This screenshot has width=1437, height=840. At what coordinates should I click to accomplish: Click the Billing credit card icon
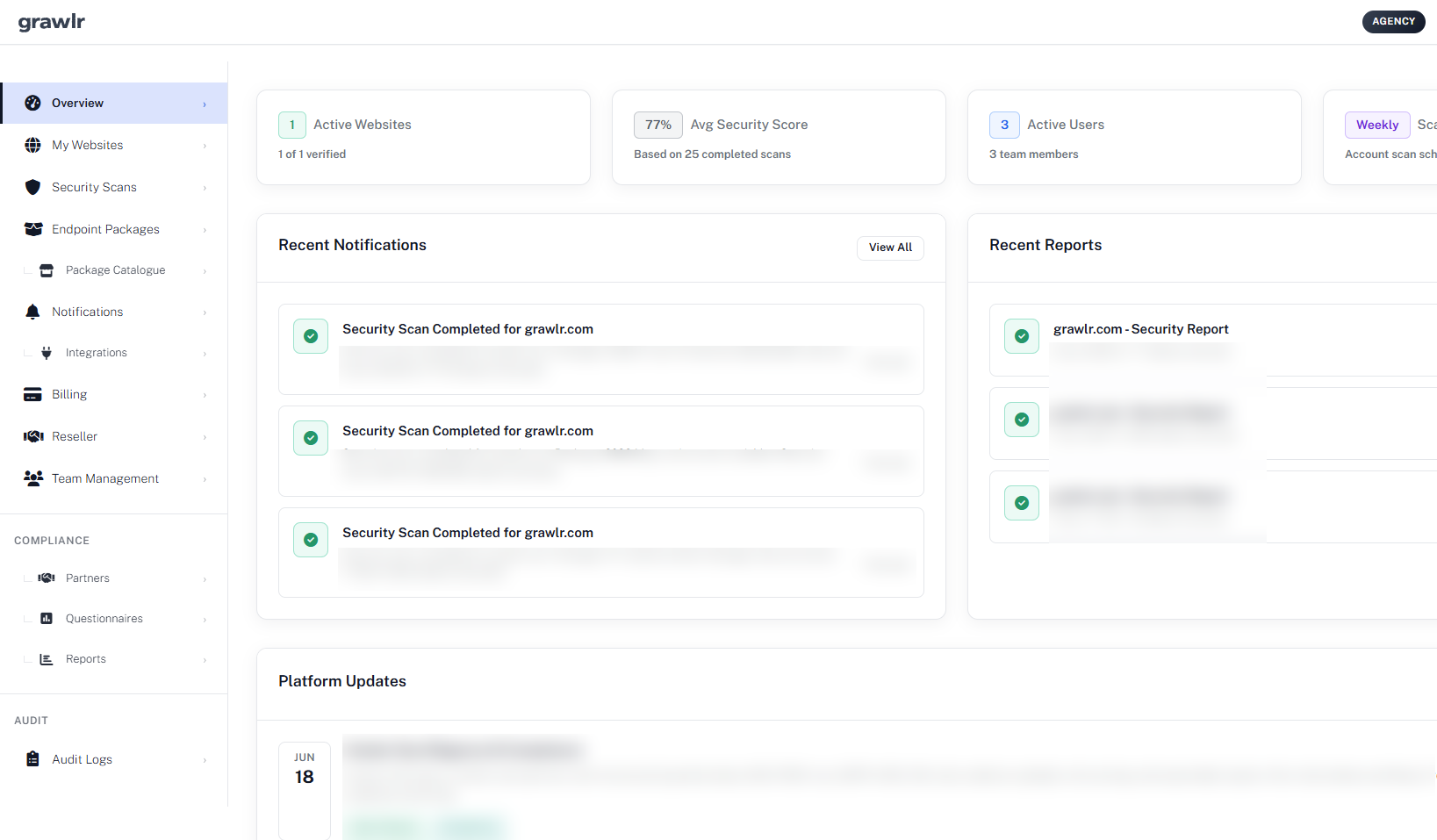pos(32,394)
